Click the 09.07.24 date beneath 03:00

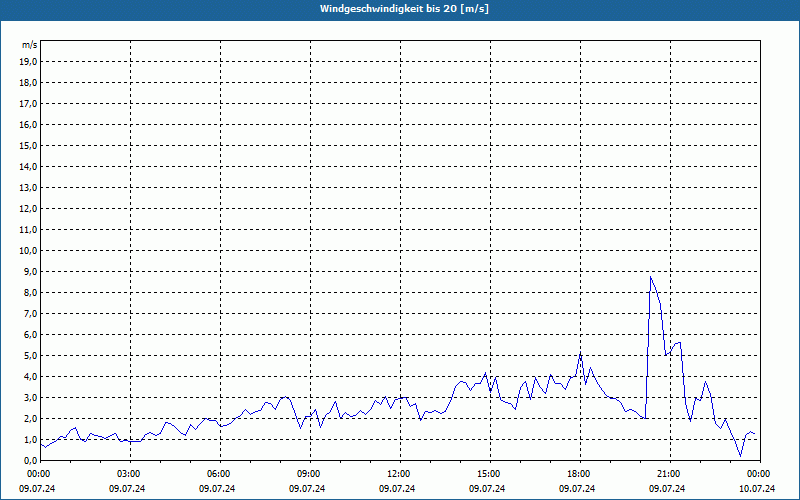click(x=127, y=488)
